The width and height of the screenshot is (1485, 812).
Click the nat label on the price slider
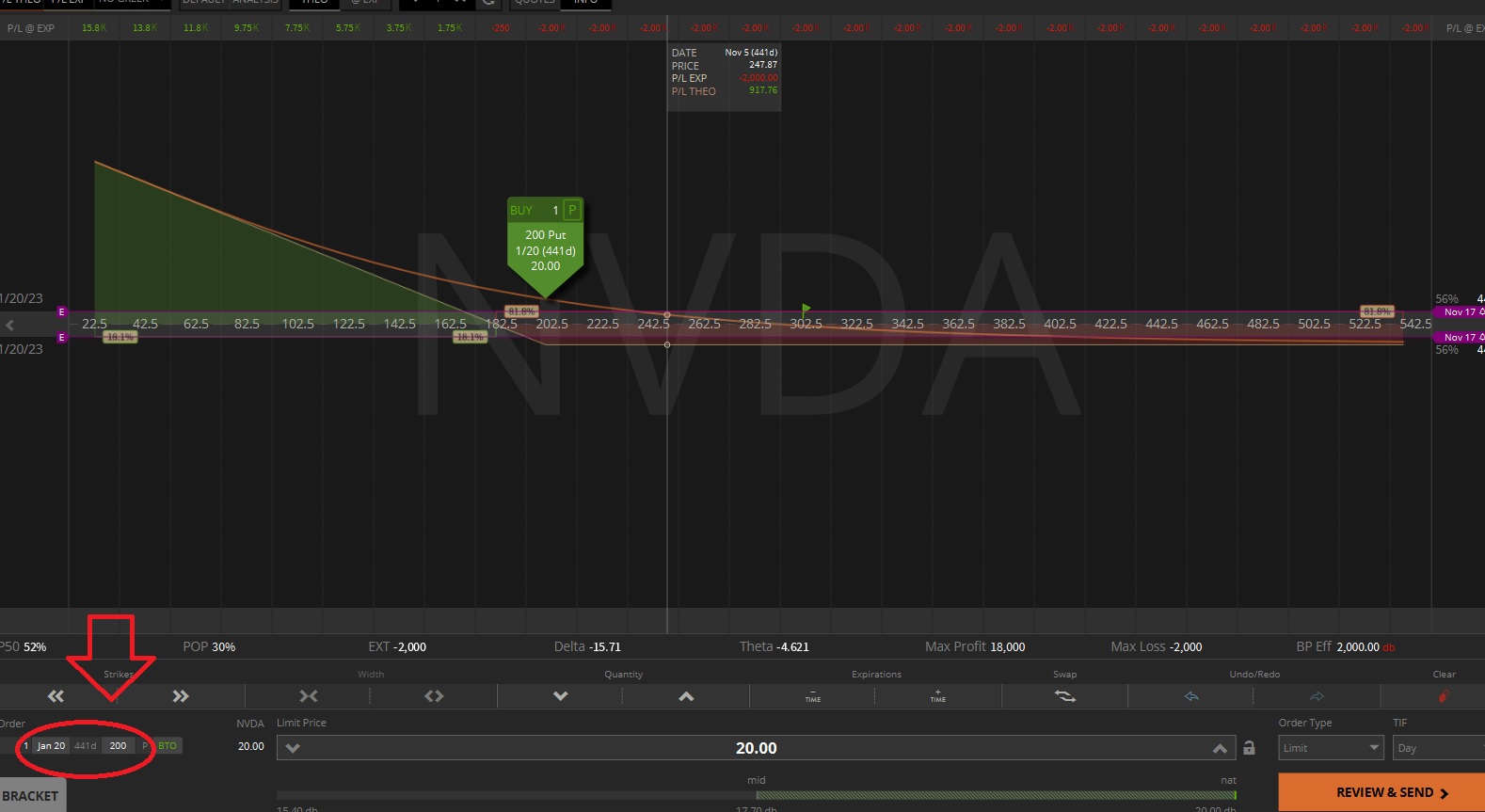(1228, 780)
